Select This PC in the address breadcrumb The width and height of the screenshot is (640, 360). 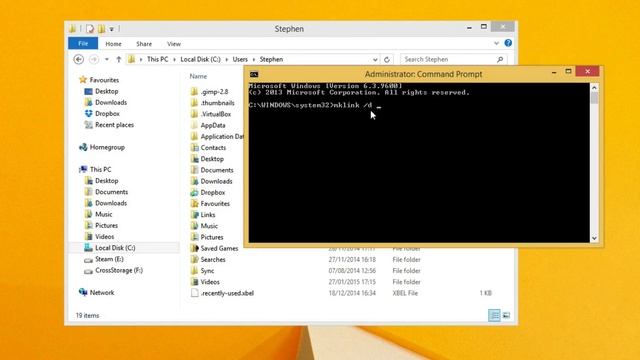(157, 60)
